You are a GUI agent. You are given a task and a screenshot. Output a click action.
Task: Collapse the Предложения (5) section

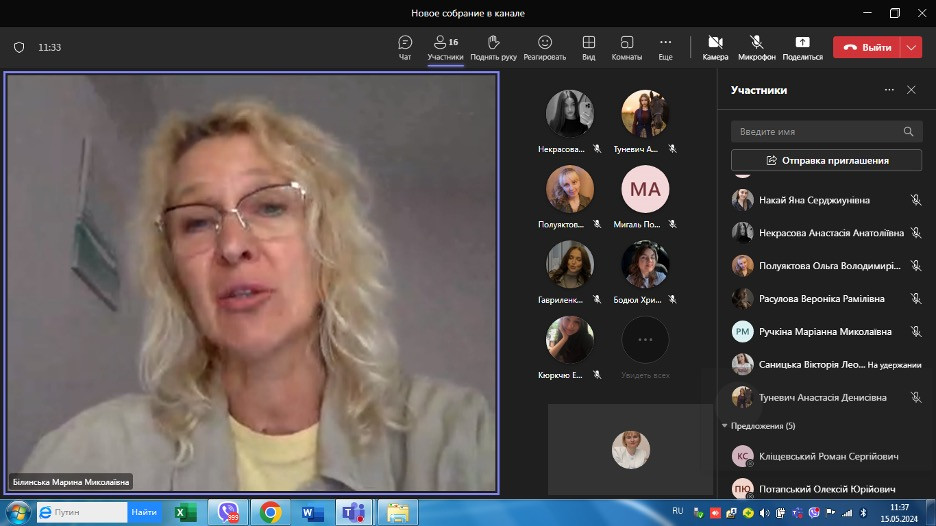[725, 426]
